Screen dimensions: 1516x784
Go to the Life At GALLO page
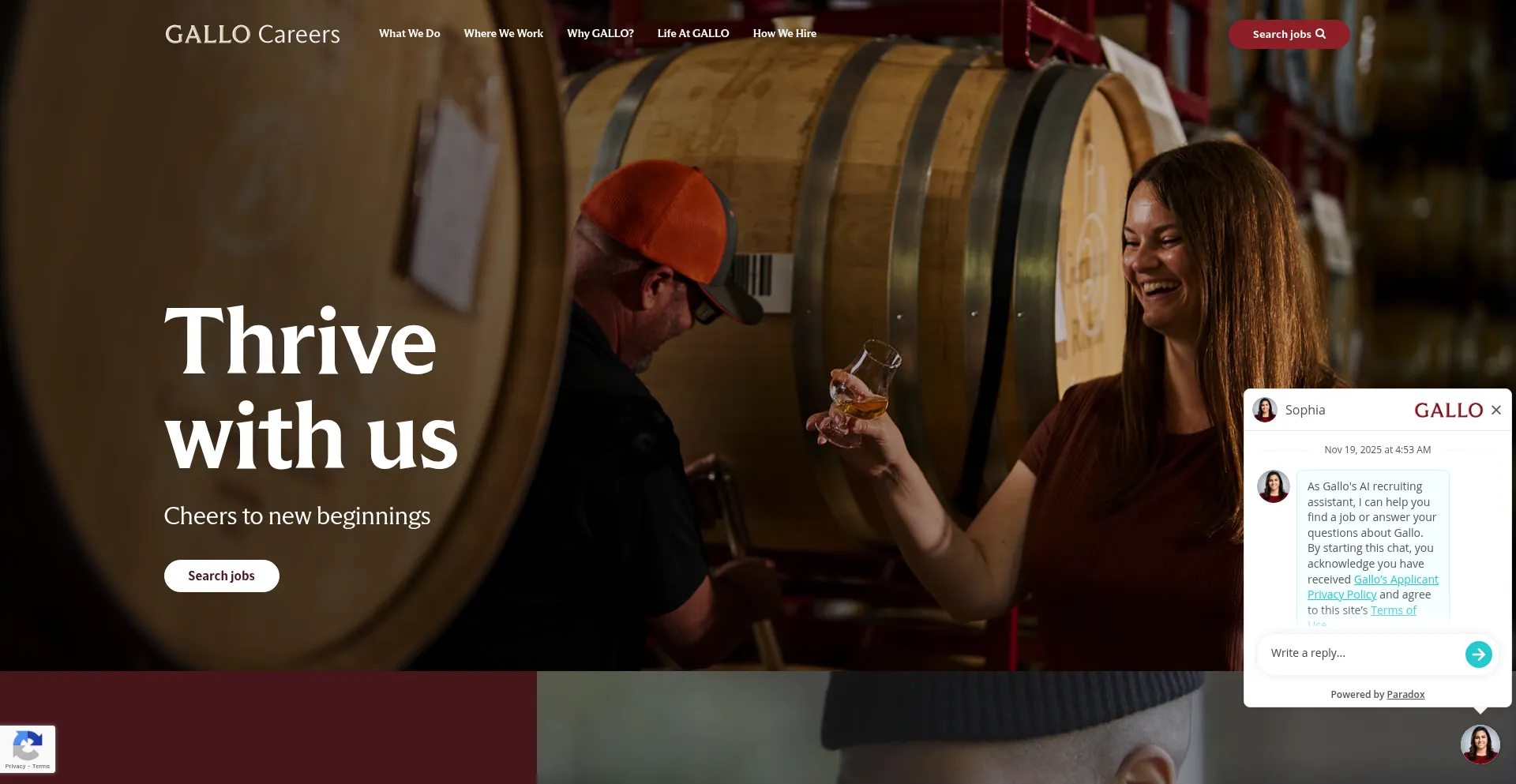click(x=693, y=33)
